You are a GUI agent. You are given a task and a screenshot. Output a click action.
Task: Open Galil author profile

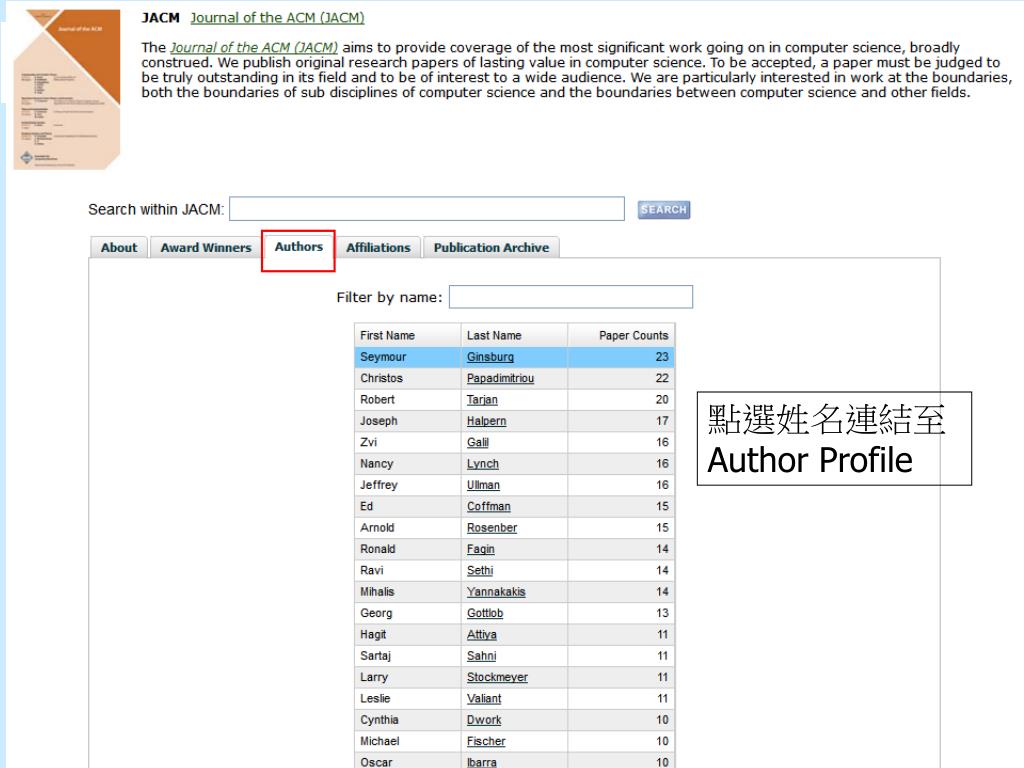tap(477, 442)
